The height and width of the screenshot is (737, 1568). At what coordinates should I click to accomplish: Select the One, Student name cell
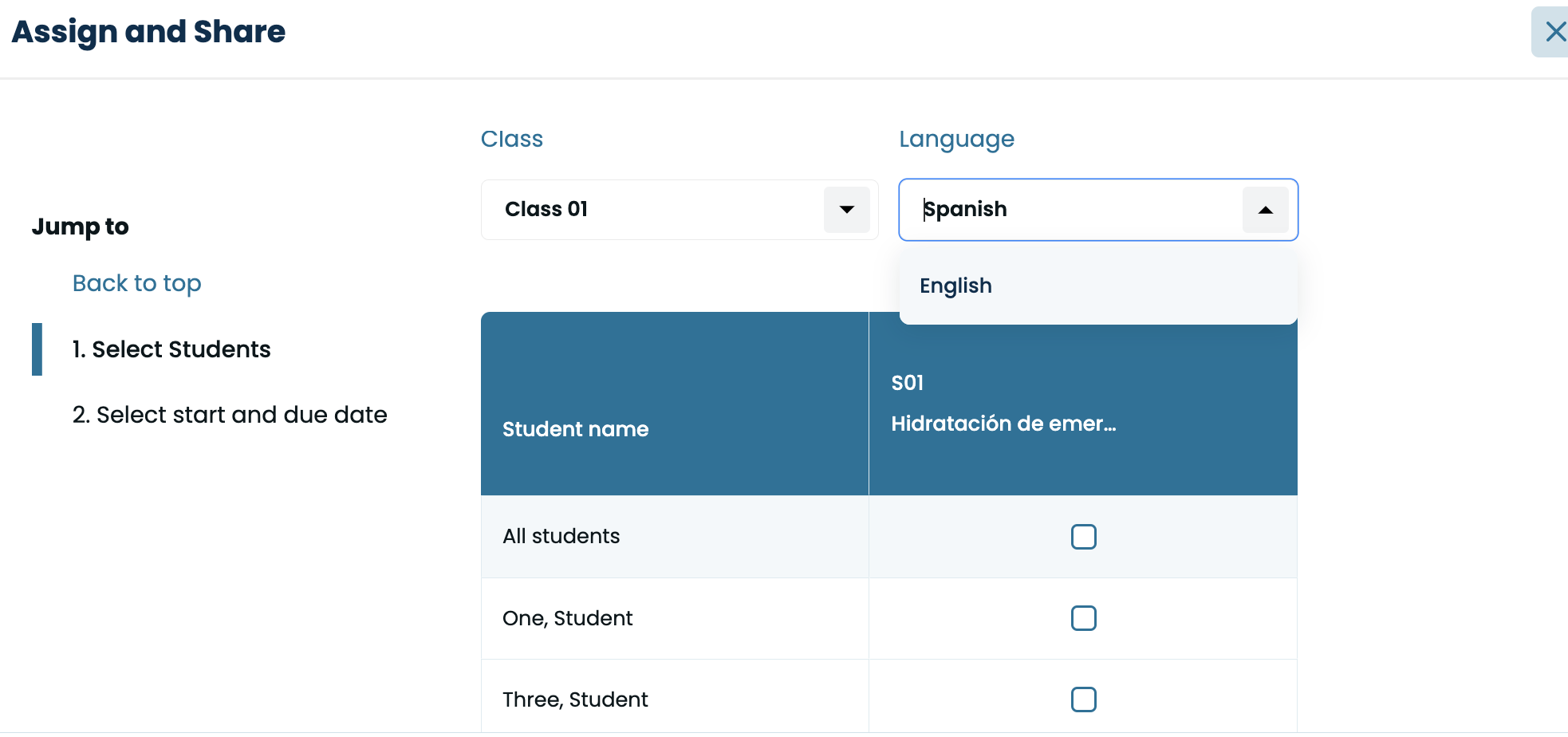click(x=675, y=618)
